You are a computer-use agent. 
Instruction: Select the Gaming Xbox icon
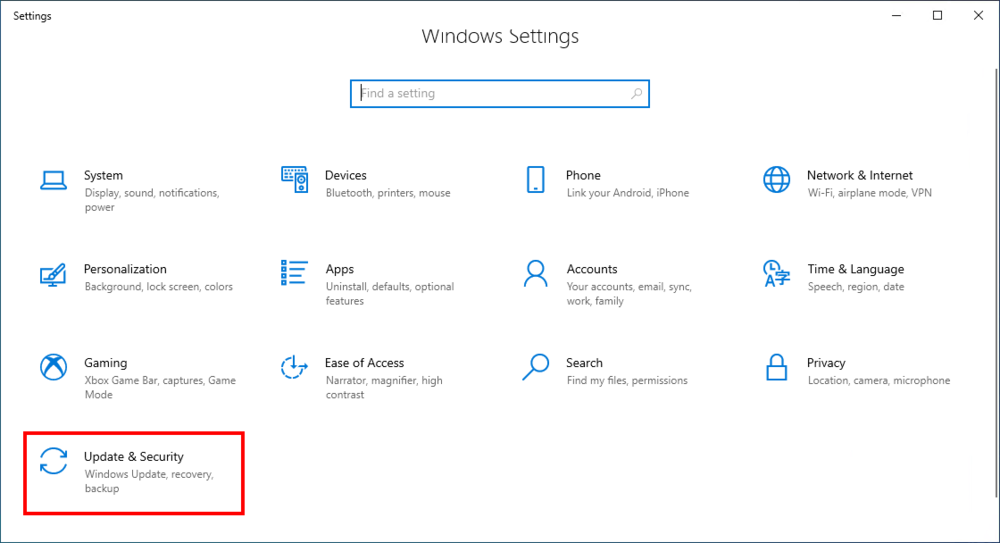tap(53, 368)
